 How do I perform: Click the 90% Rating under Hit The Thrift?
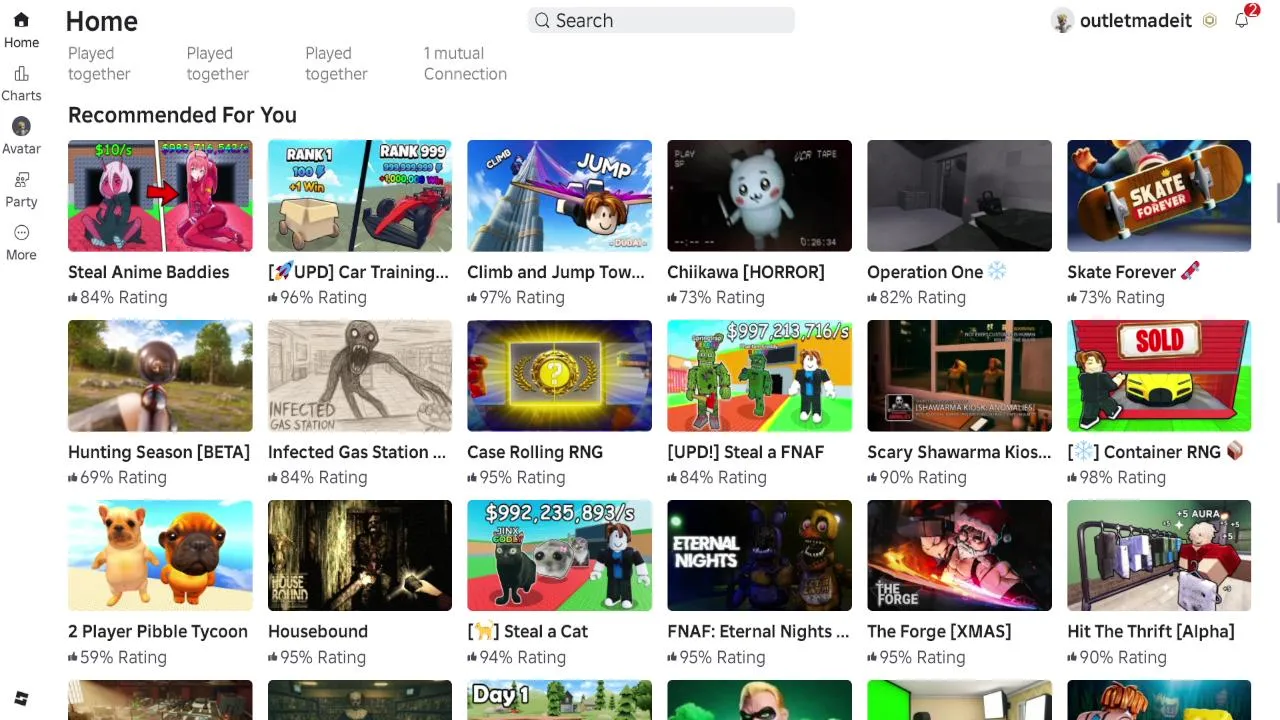1116,658
